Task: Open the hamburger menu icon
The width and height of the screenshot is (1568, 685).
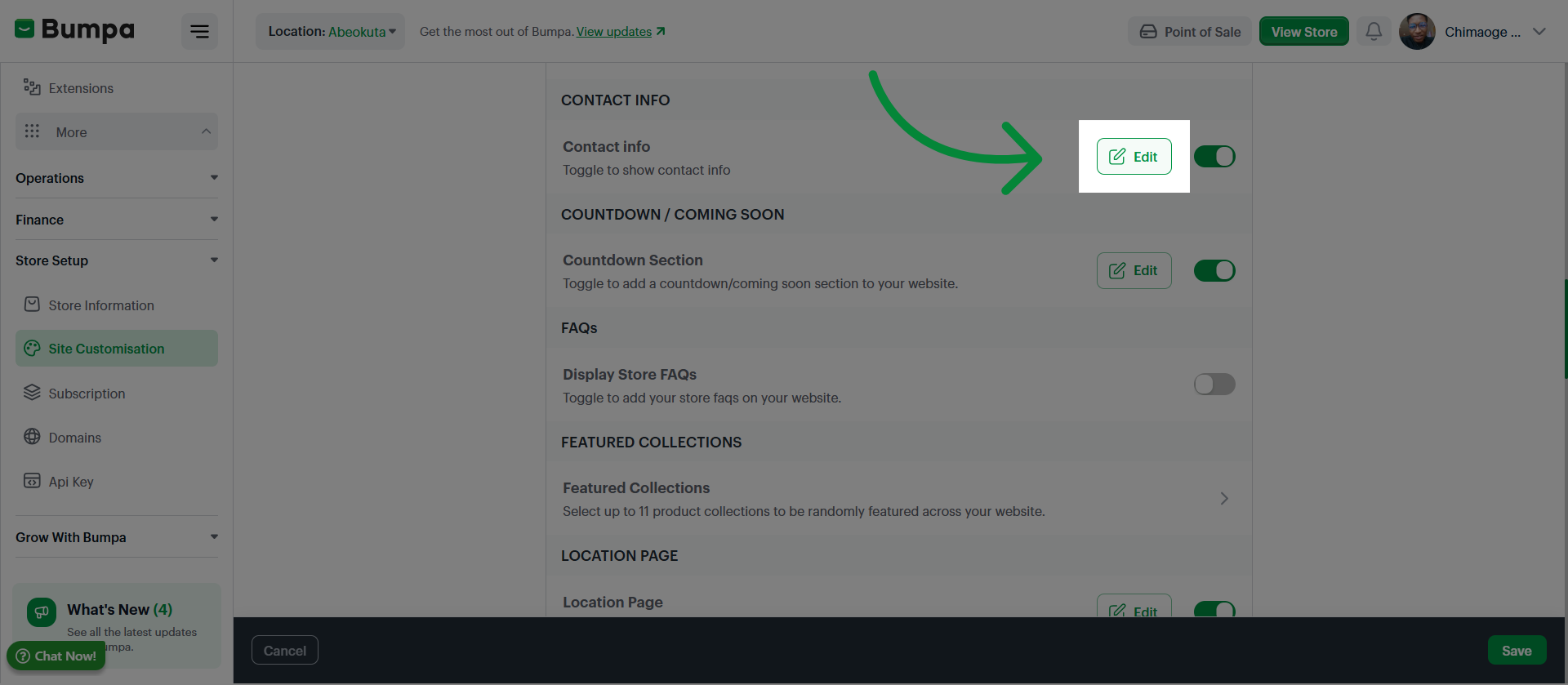Action: pyautogui.click(x=199, y=32)
